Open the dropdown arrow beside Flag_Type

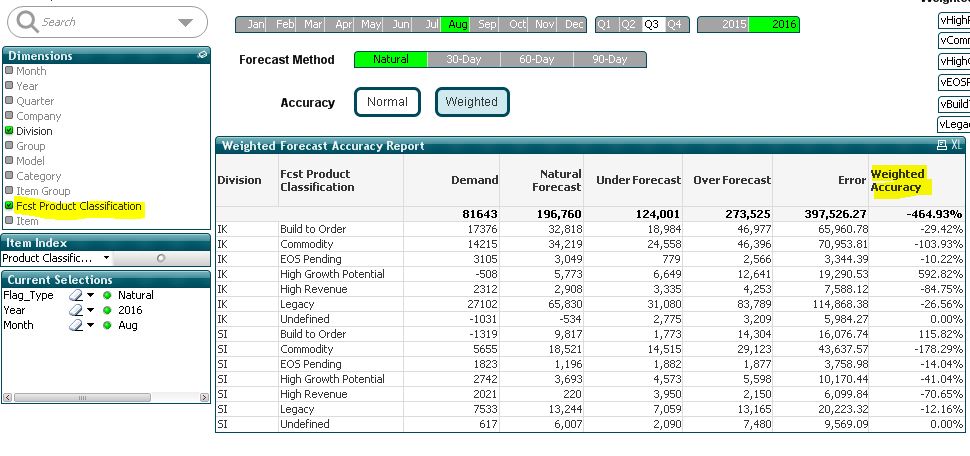coord(89,296)
